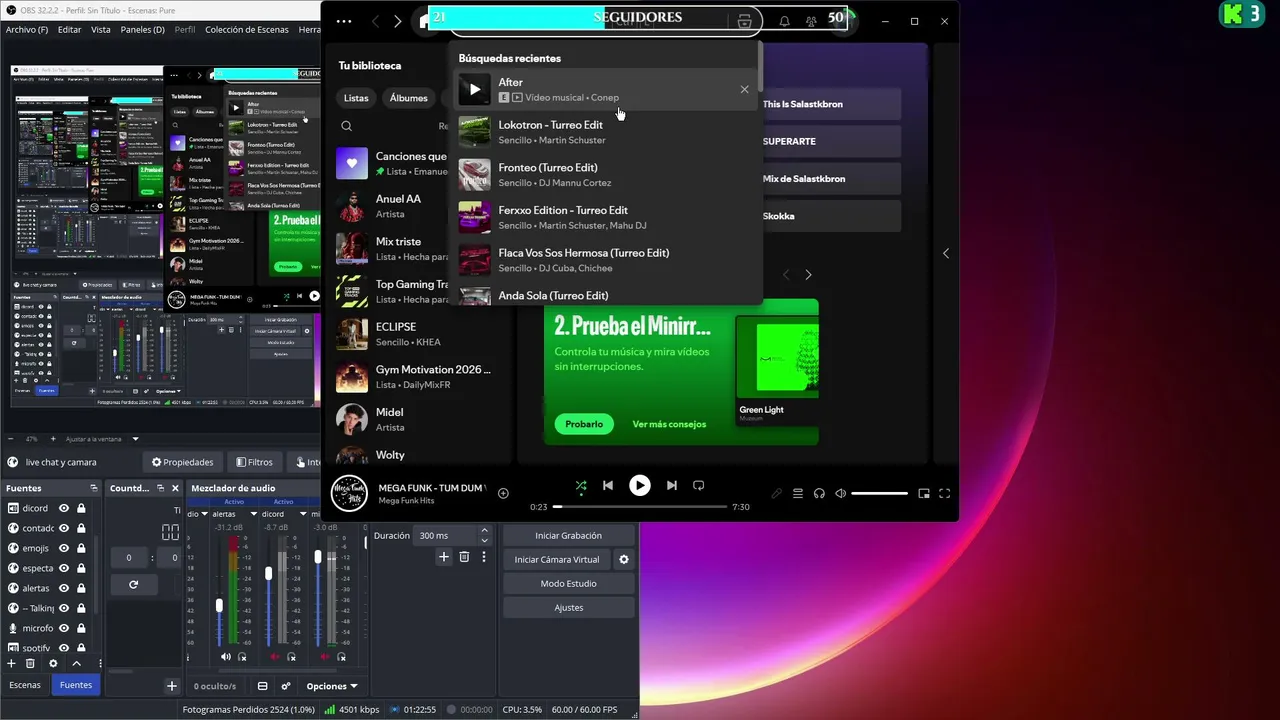This screenshot has height=720, width=1280.
Task: Open Editar menu in OBS
Action: [x=69, y=30]
